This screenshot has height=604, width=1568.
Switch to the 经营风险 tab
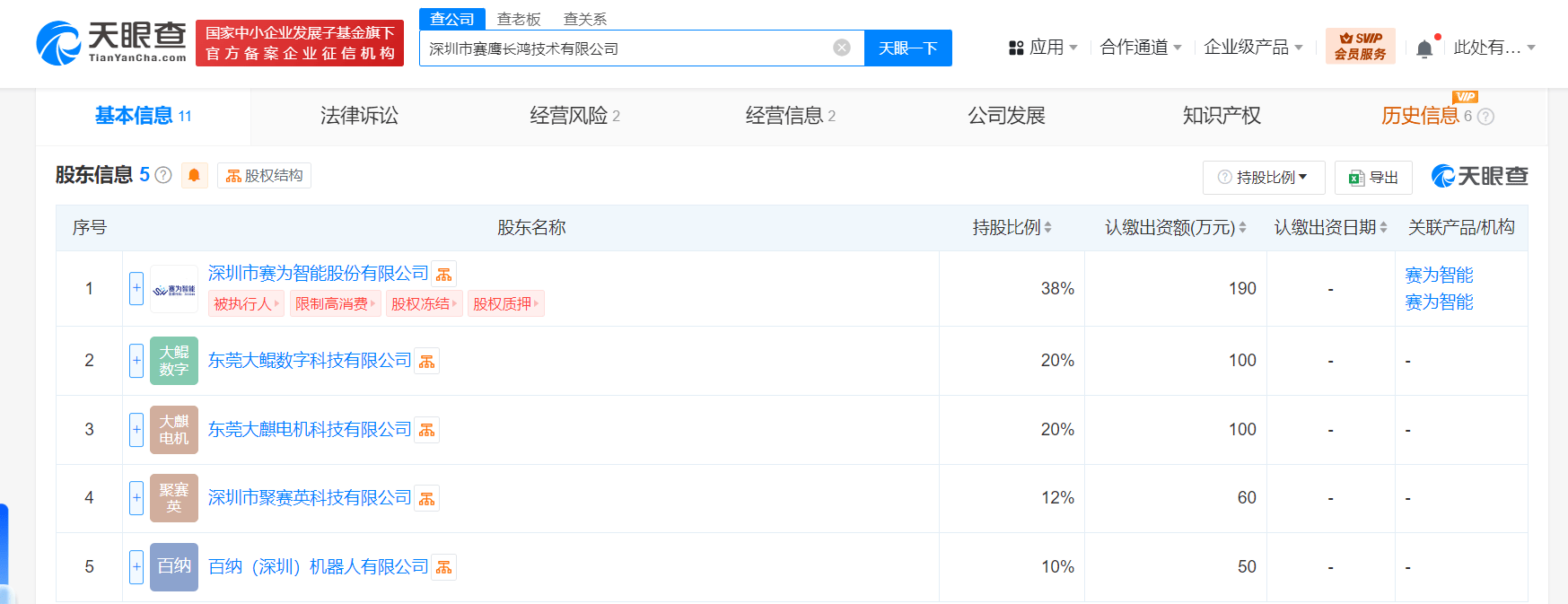pos(574,116)
